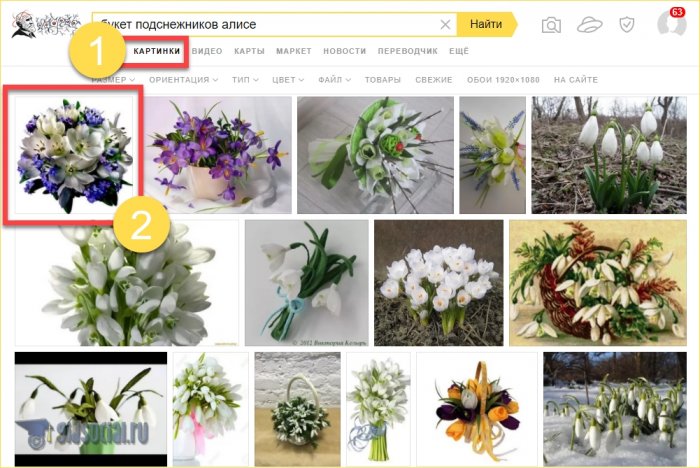The image size is (700, 468).
Task: Open the Цвет color filter dropdown
Action: point(290,79)
